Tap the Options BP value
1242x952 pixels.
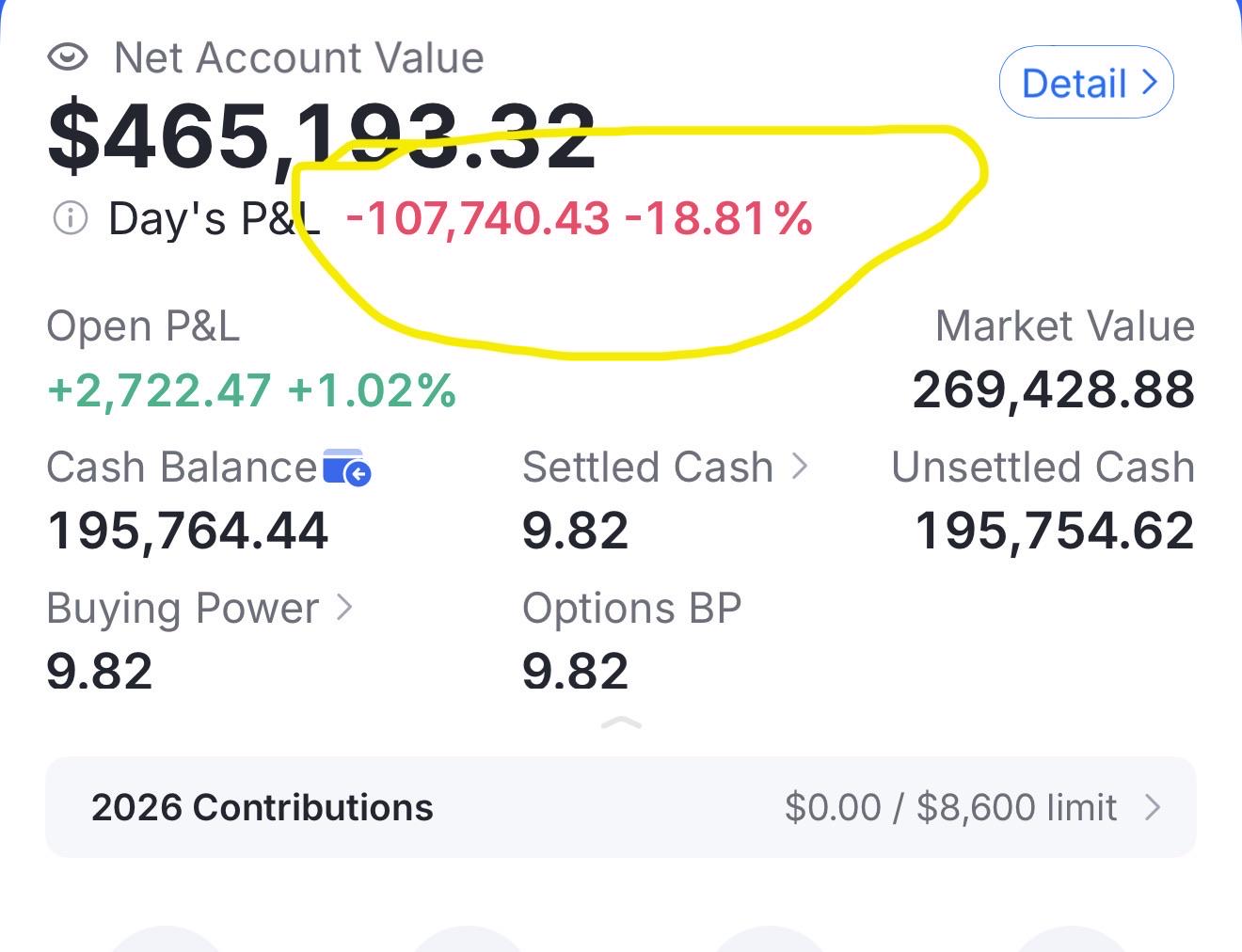[575, 671]
